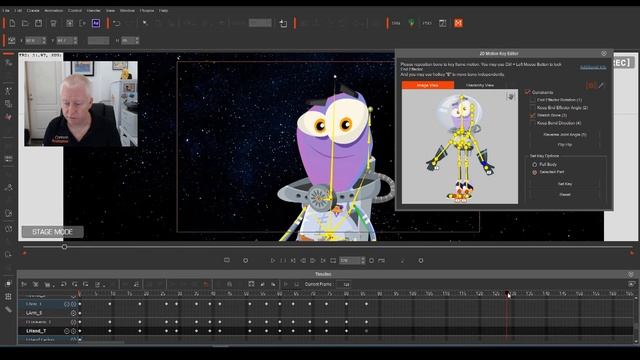Click the webcam video thumbnail

point(81,104)
